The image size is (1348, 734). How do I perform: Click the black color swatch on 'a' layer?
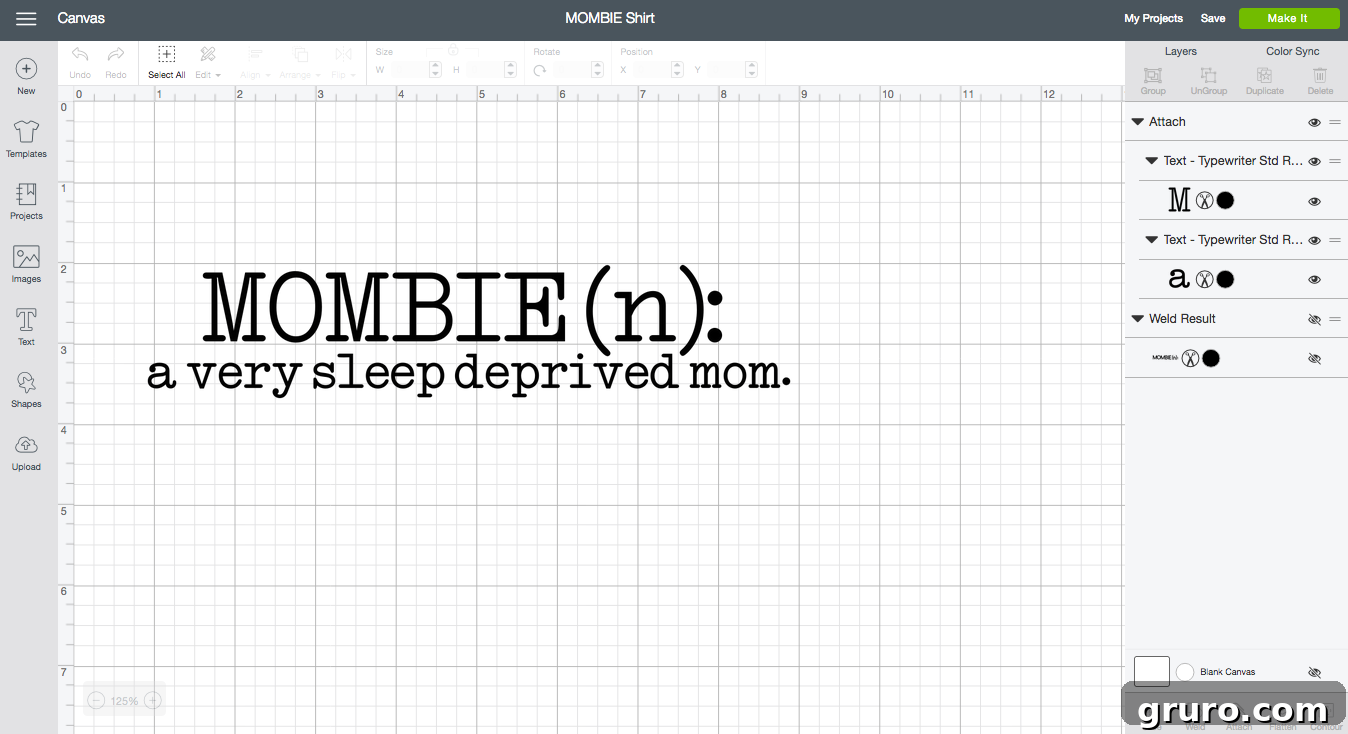tap(1225, 279)
